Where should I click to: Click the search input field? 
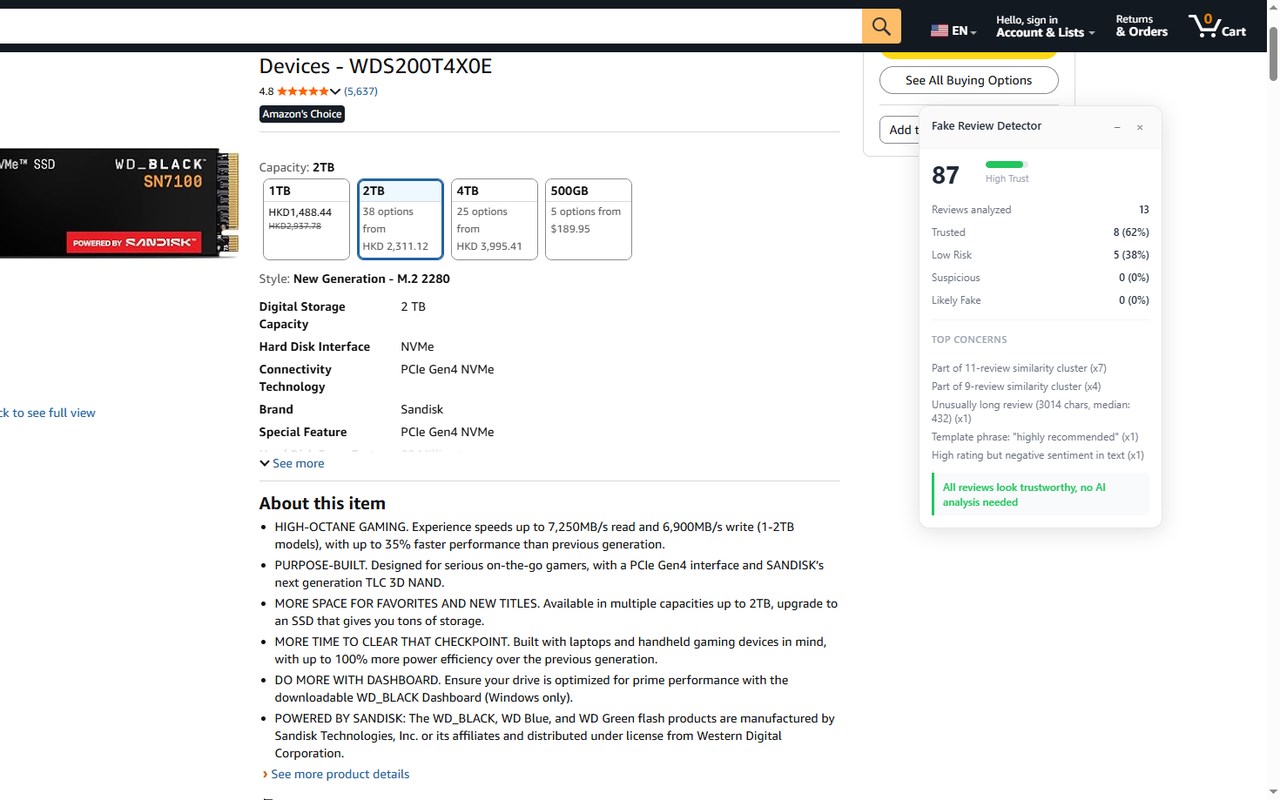click(x=430, y=26)
